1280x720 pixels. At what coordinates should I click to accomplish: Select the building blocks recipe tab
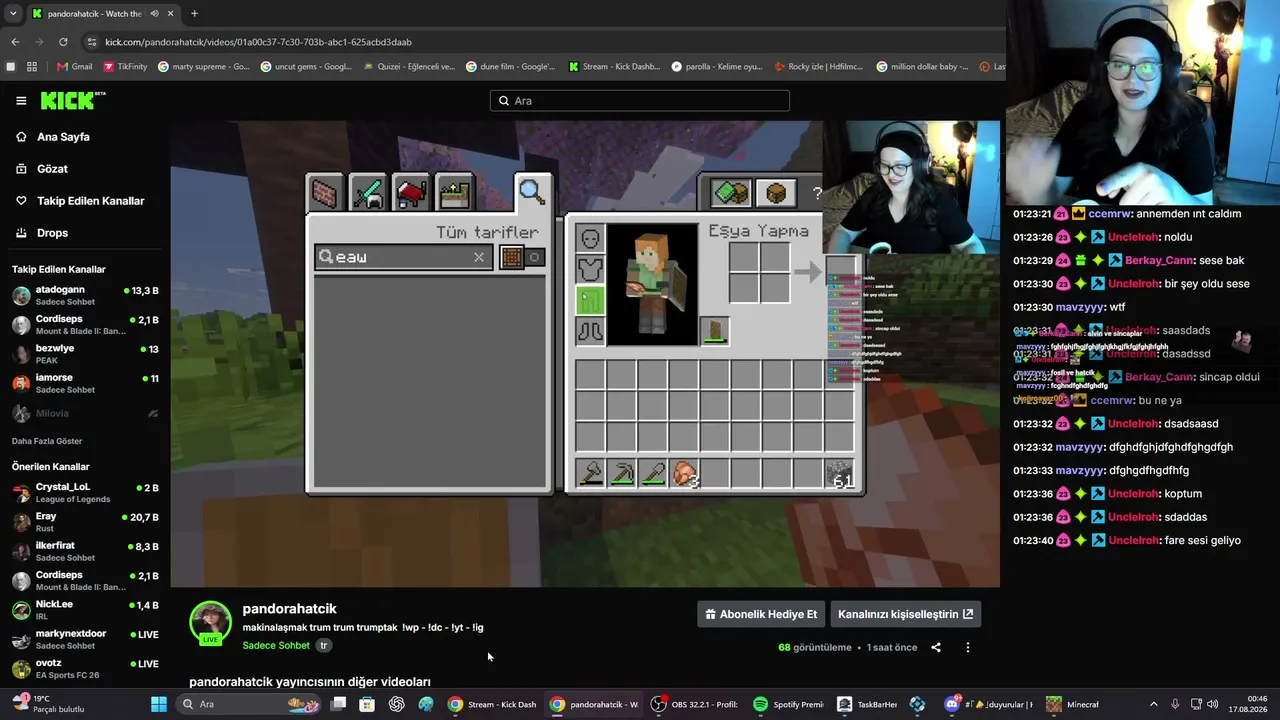coord(325,193)
